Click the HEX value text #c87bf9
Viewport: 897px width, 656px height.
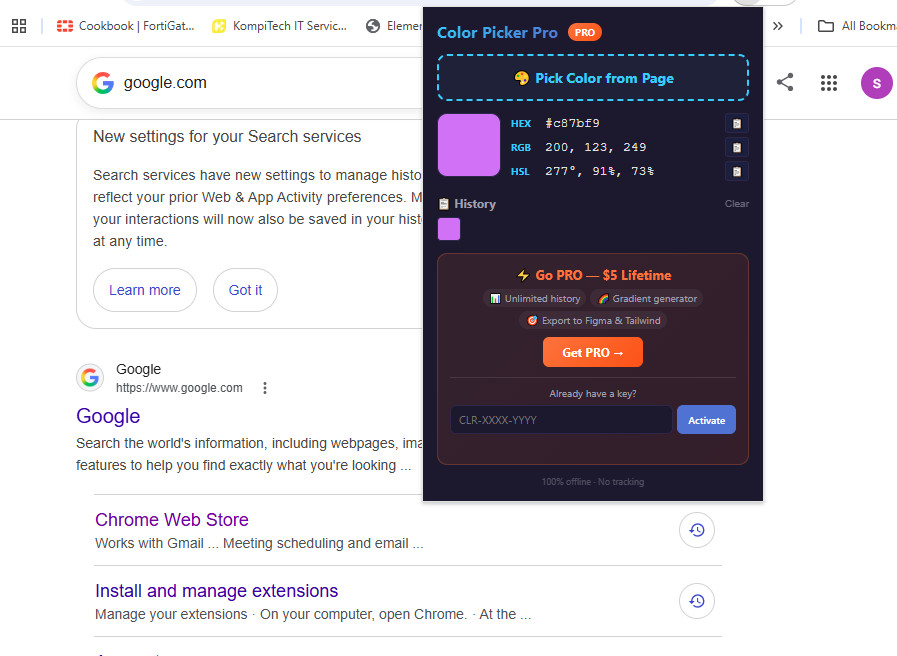[572, 124]
